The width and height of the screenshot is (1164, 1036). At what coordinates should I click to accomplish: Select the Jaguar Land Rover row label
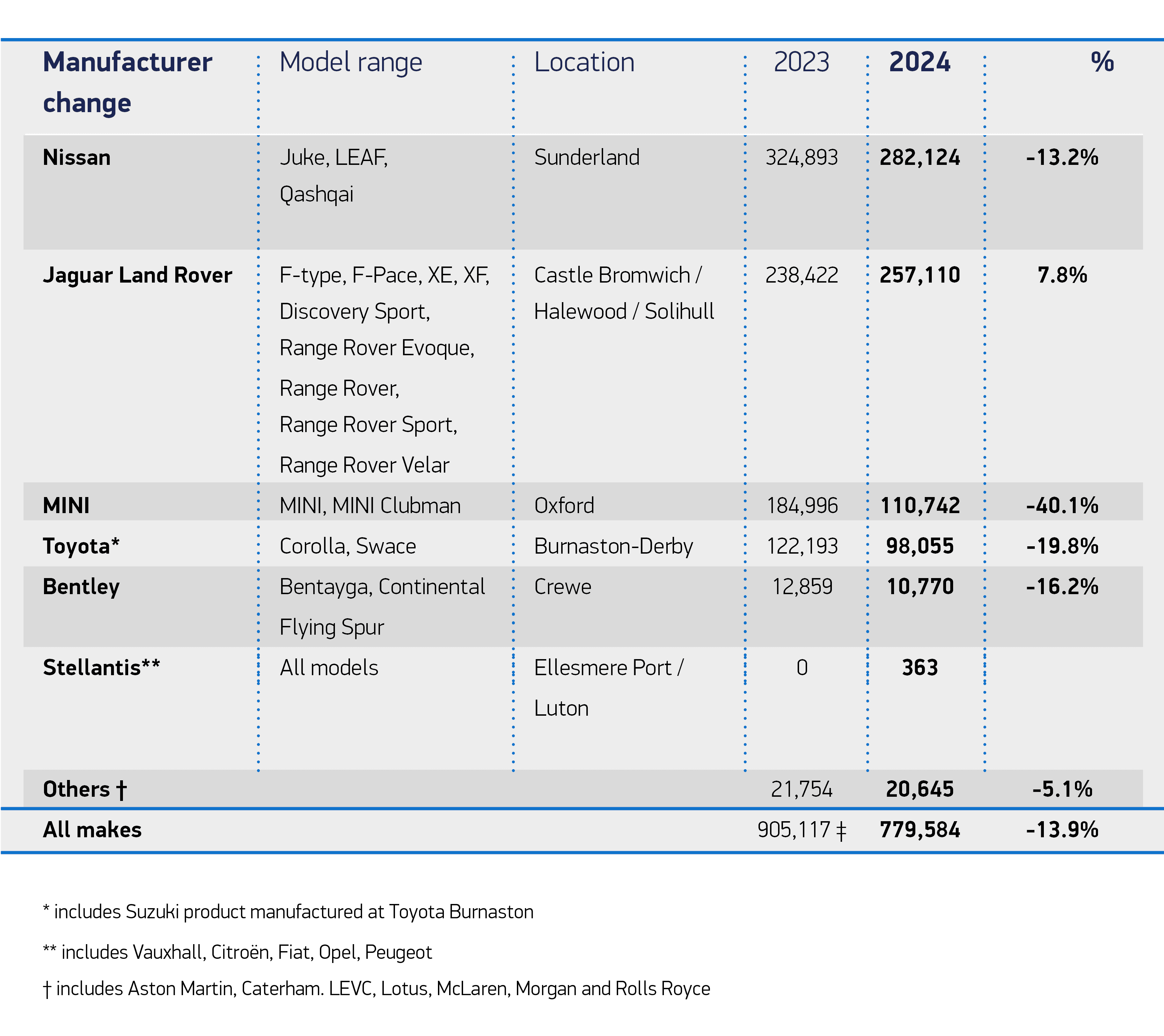pos(137,275)
